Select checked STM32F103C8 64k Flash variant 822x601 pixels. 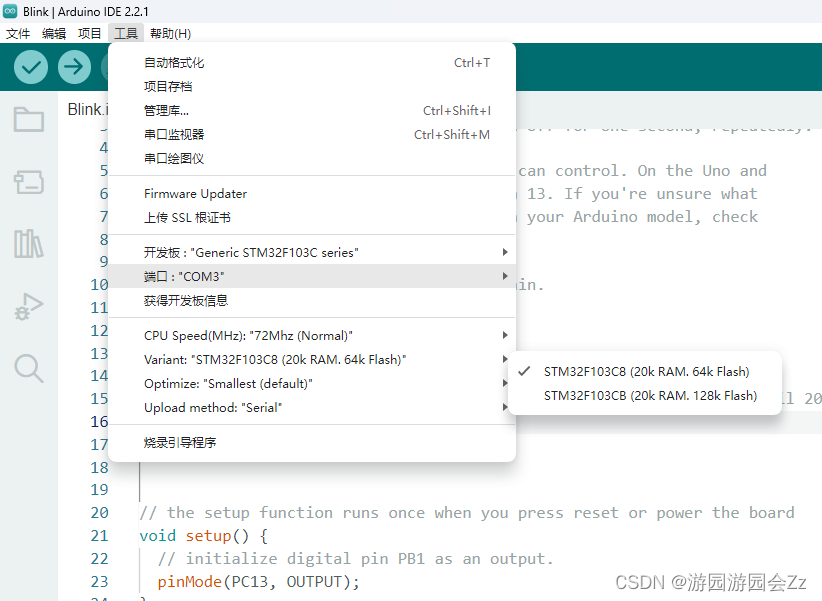(x=645, y=372)
